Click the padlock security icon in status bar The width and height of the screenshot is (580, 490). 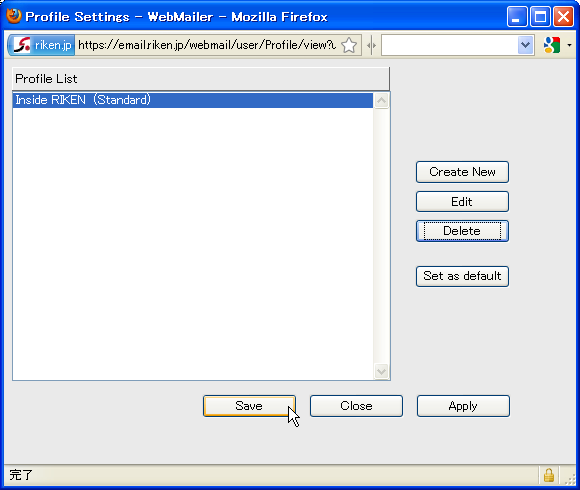click(x=549, y=474)
